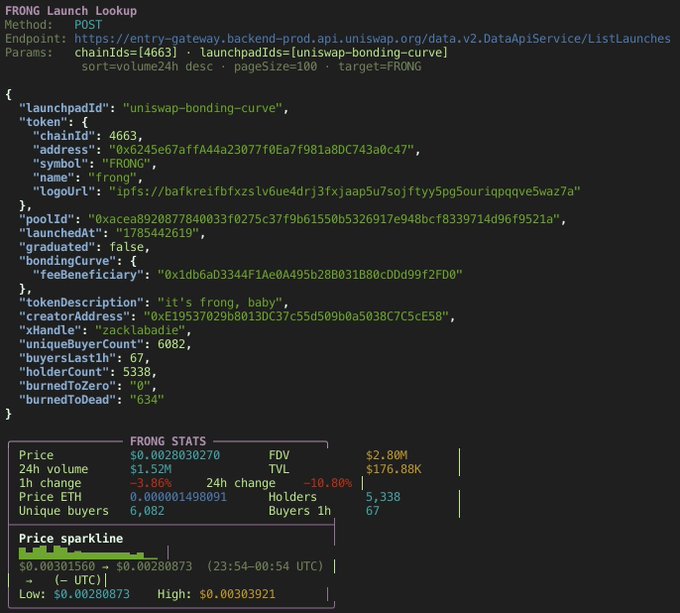Click the "token" JSON key
This screenshot has height=613, width=680.
click(42, 122)
